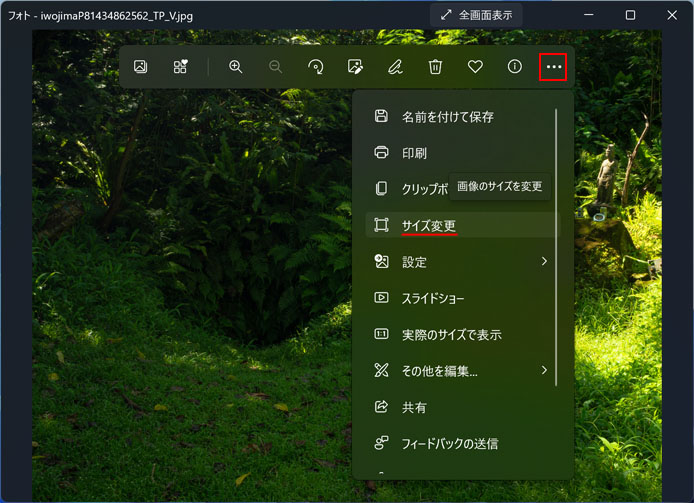
Task: Delete the photo with the trash icon
Action: point(435,67)
